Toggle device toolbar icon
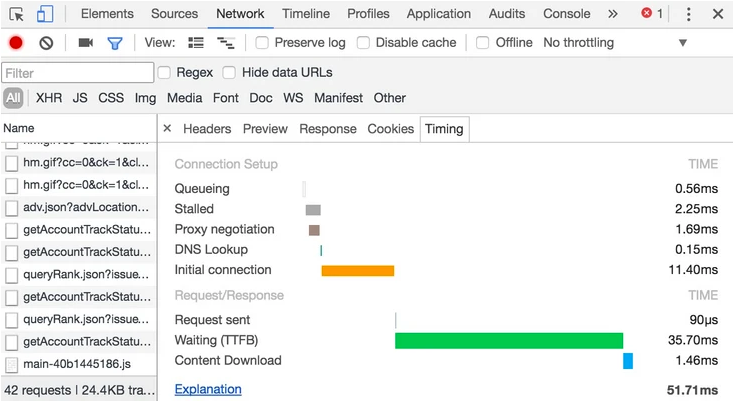 (45, 14)
